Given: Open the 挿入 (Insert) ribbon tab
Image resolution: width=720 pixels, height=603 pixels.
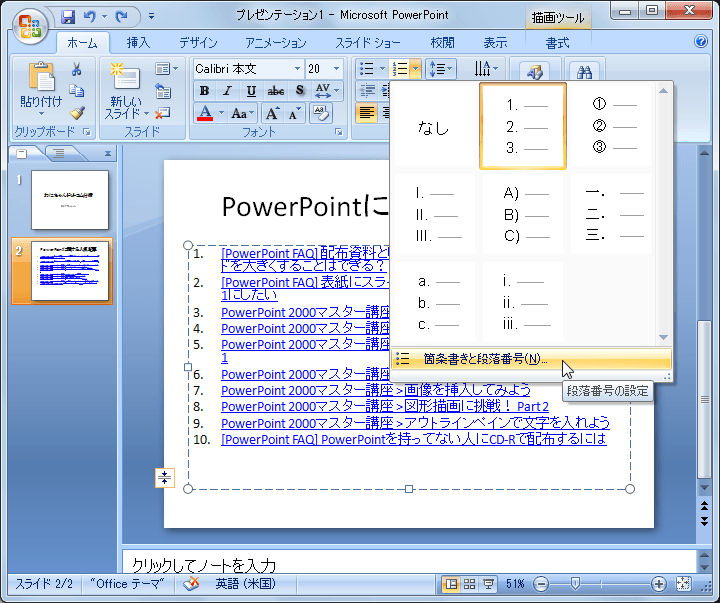Looking at the screenshot, I should [138, 43].
